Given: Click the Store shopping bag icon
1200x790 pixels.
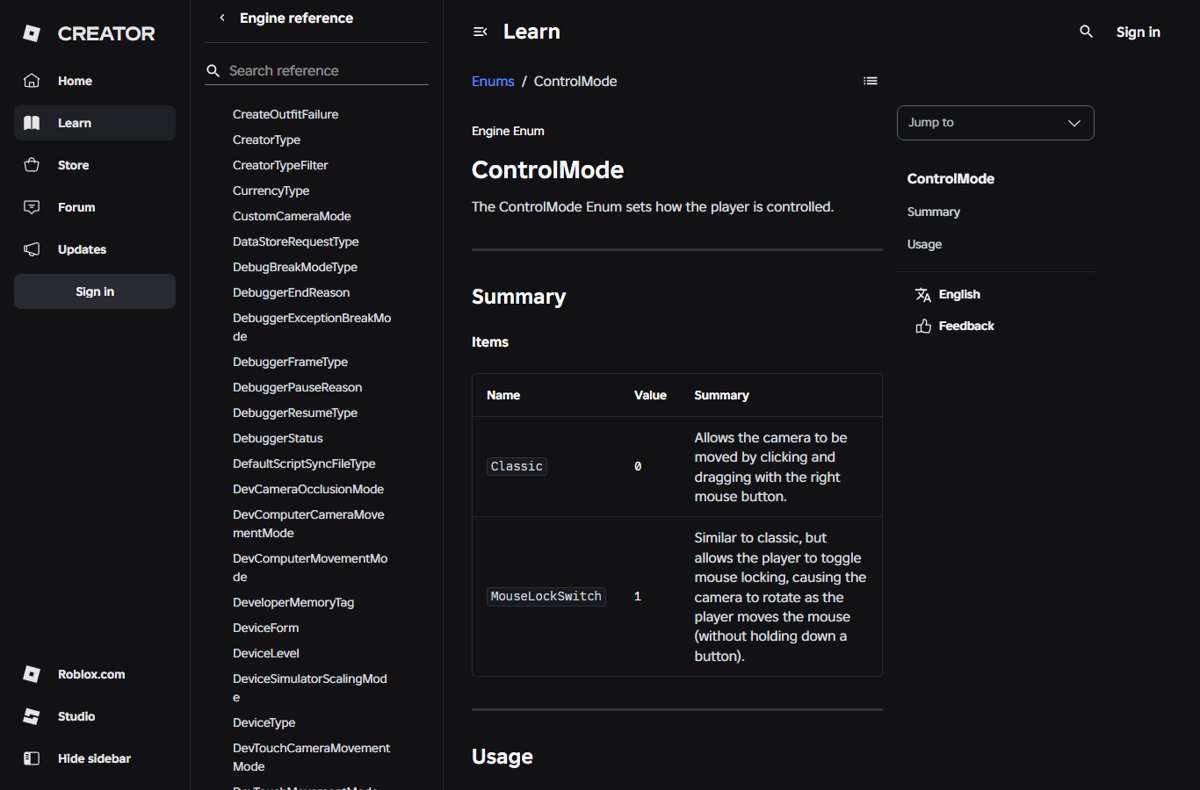Looking at the screenshot, I should coord(32,165).
